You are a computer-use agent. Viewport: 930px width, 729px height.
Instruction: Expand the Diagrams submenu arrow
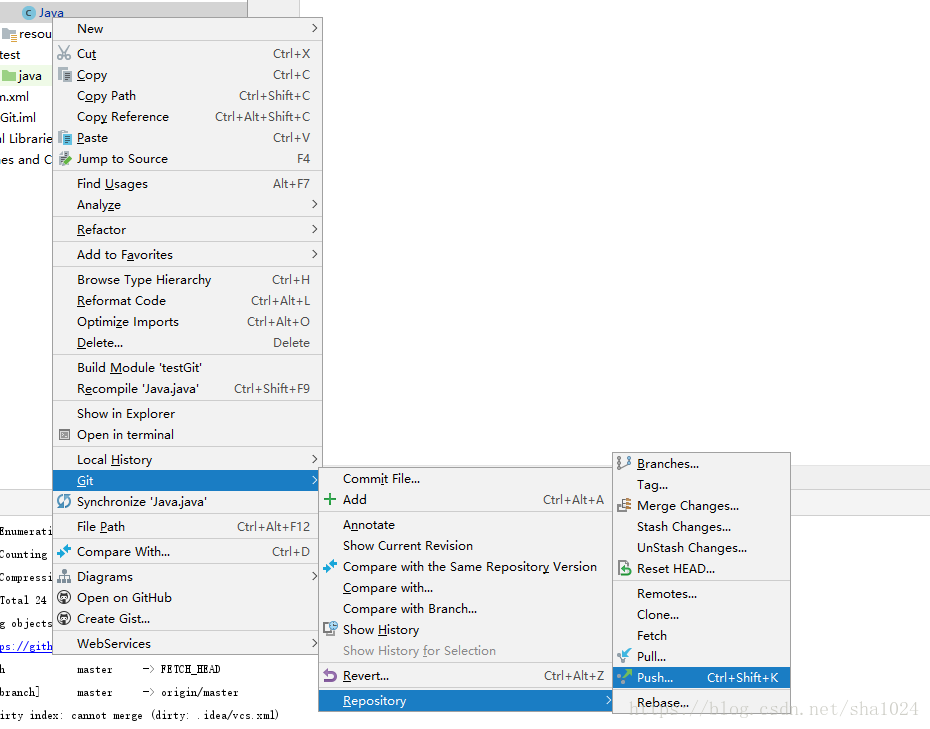[314, 577]
